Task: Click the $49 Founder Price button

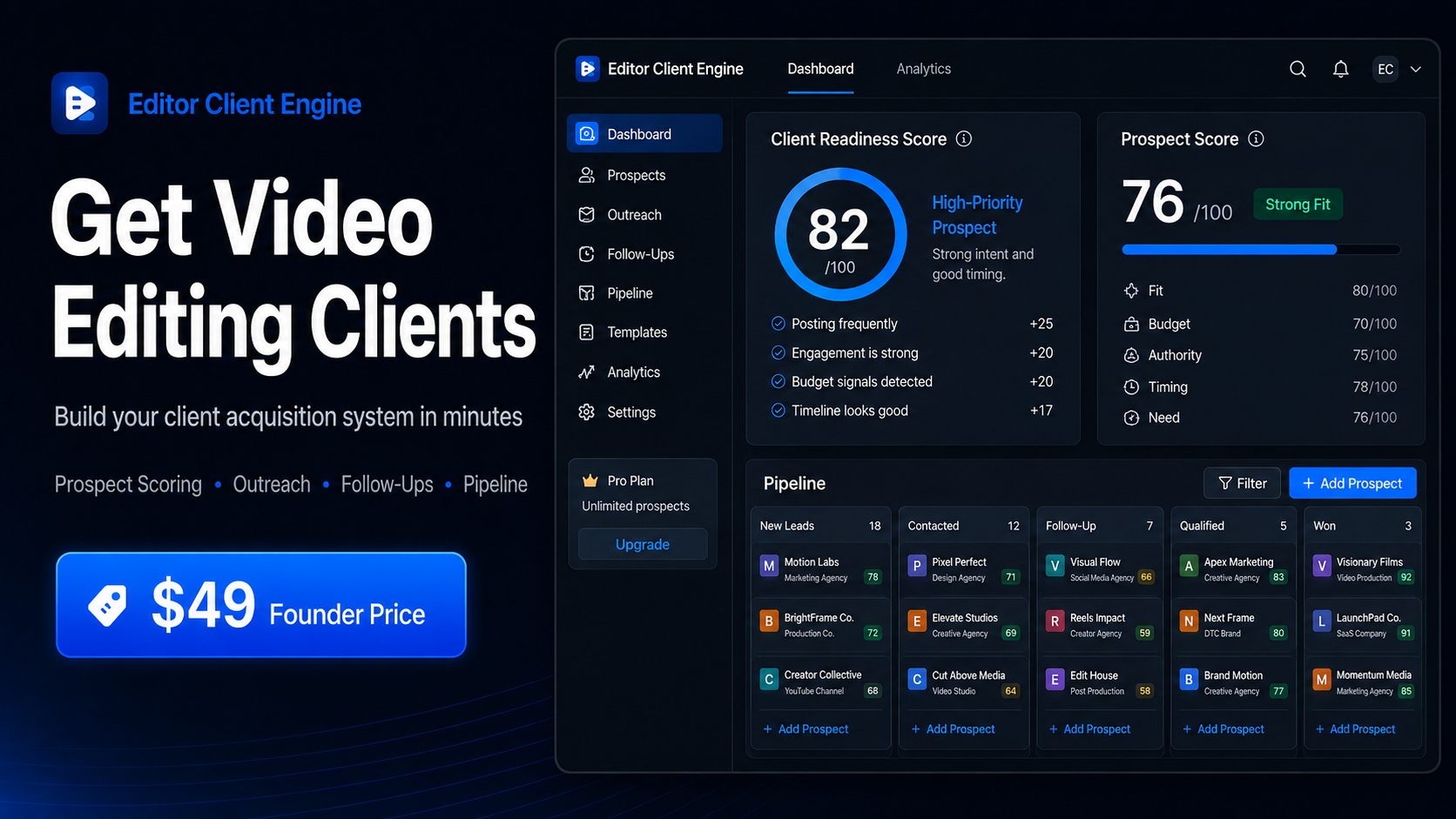Action: [x=261, y=605]
